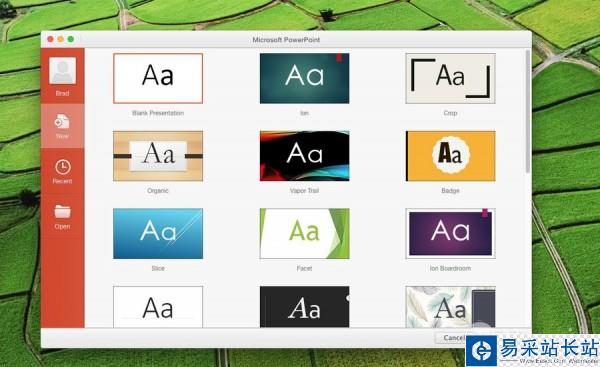Click the 'Blank Presentation' label text

point(158,113)
